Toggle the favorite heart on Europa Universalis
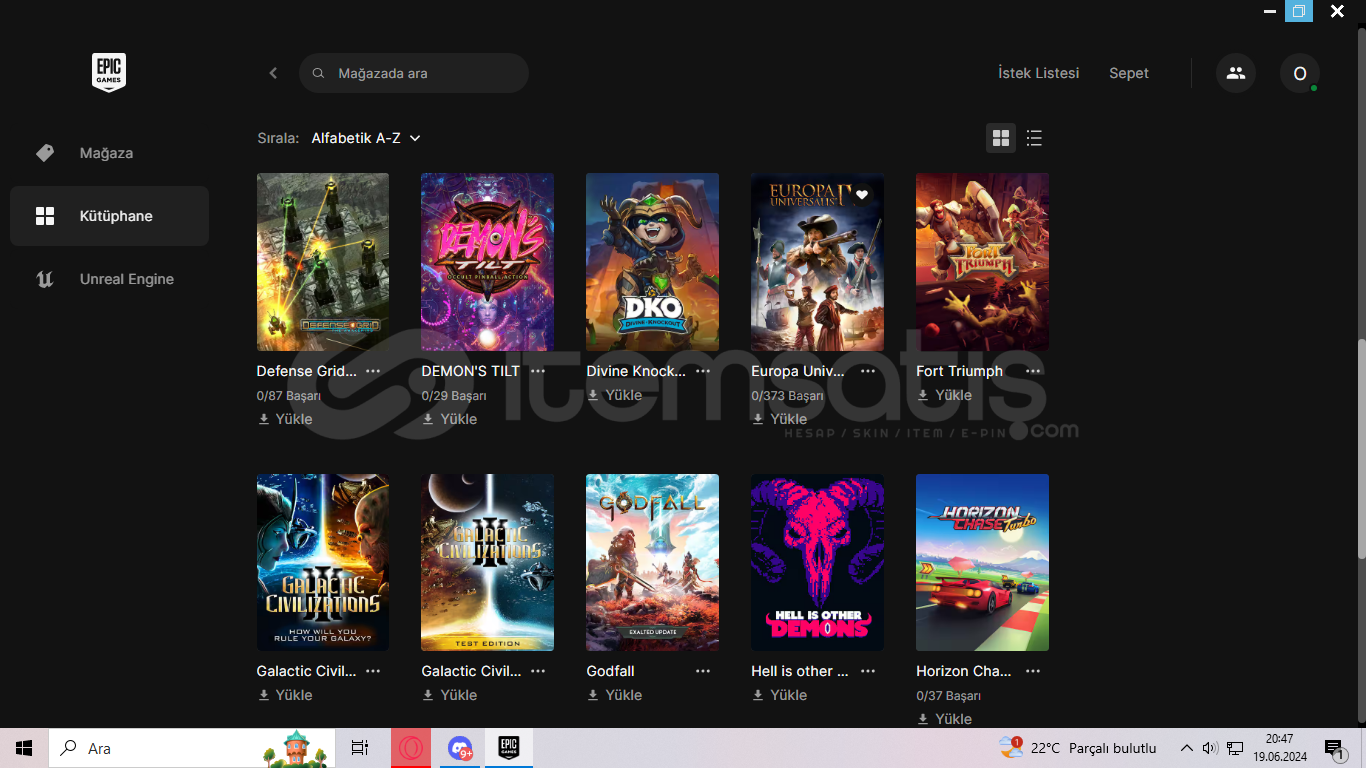This screenshot has height=768, width=1366. (x=862, y=195)
